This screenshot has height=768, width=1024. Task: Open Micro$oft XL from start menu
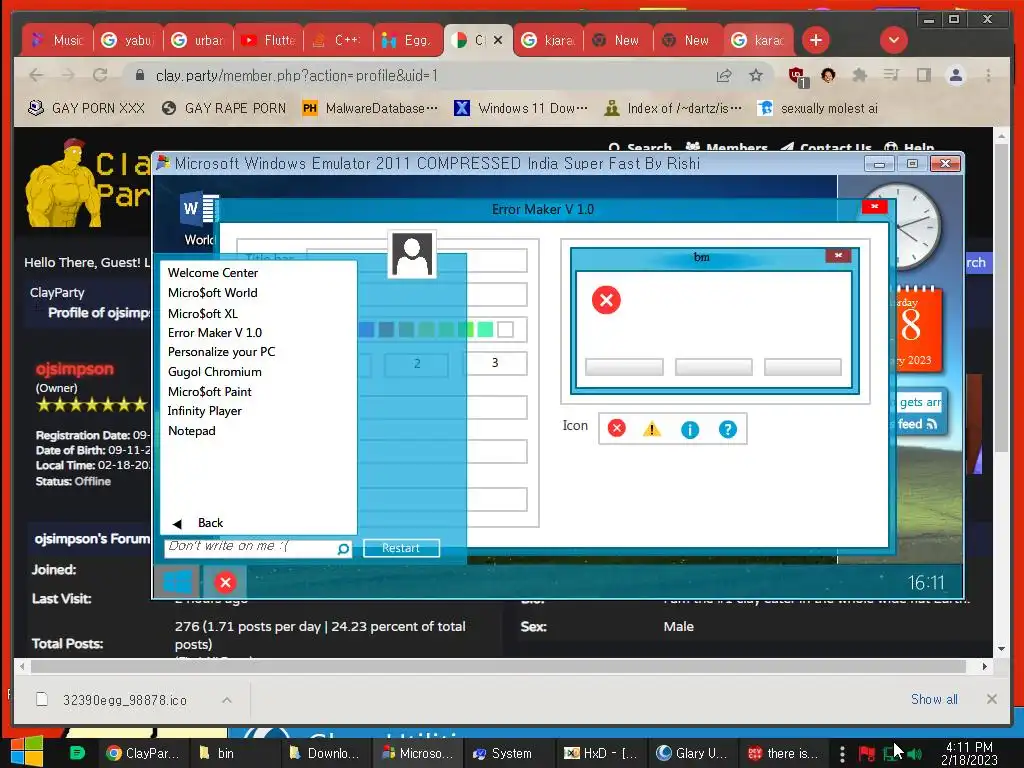pos(202,313)
